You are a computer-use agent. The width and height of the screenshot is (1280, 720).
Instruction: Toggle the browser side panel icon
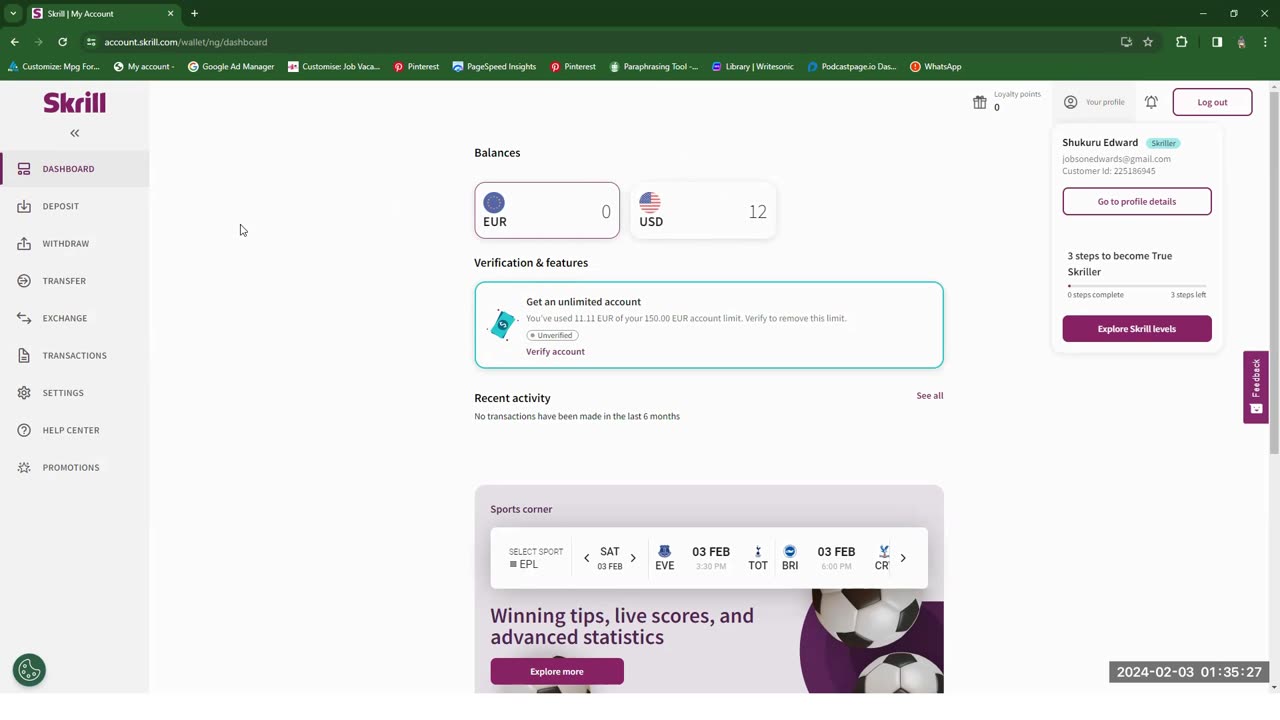[x=1217, y=42]
